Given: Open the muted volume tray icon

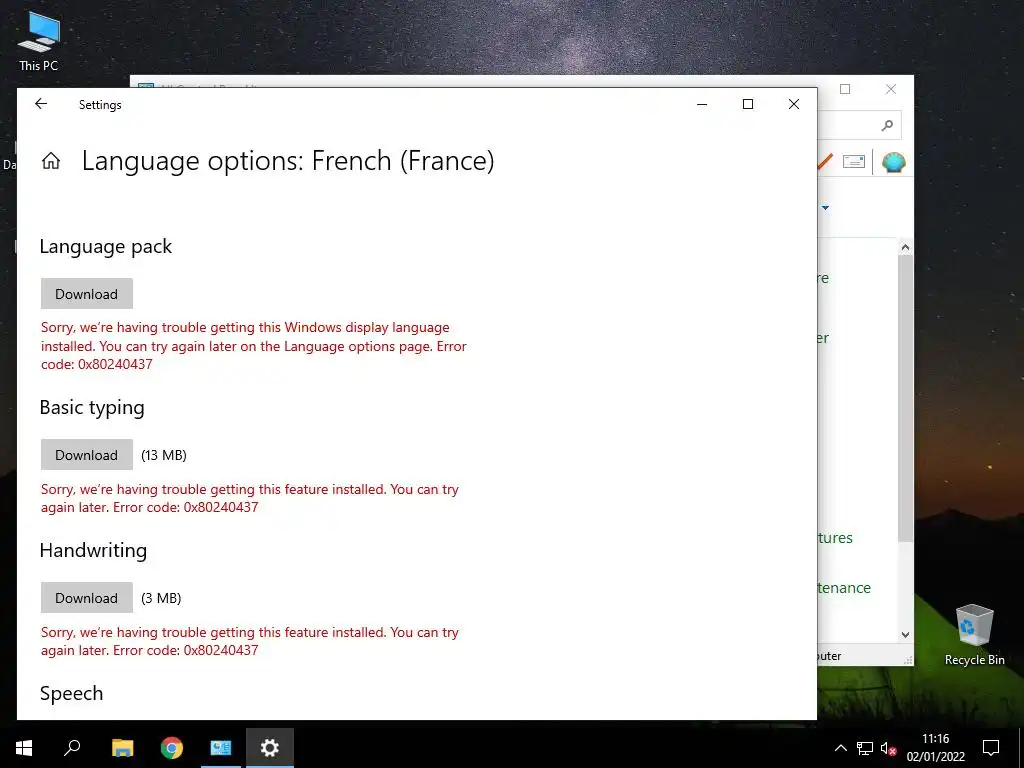Looking at the screenshot, I should [888, 748].
